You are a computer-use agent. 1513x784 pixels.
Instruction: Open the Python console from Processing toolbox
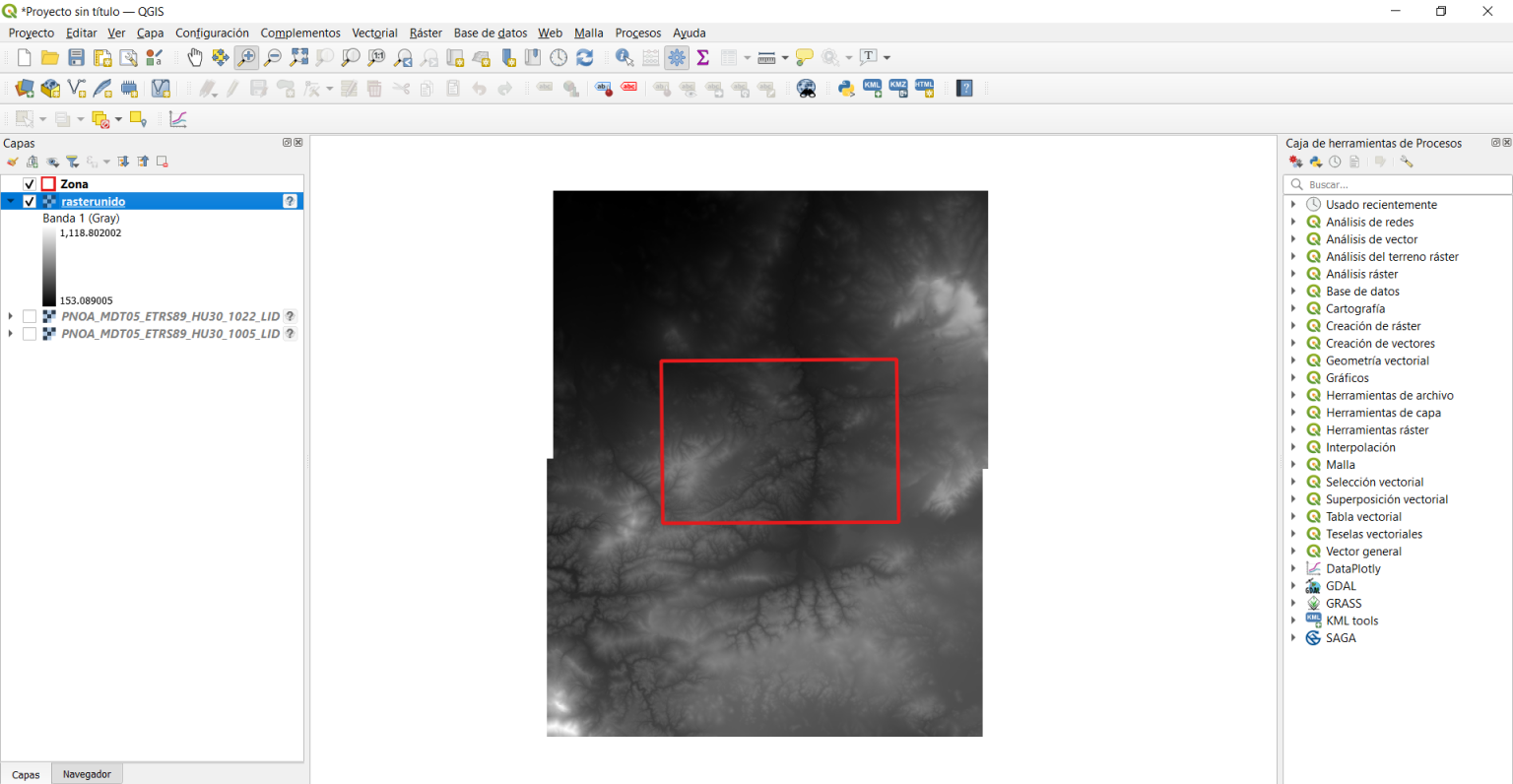coord(1315,161)
